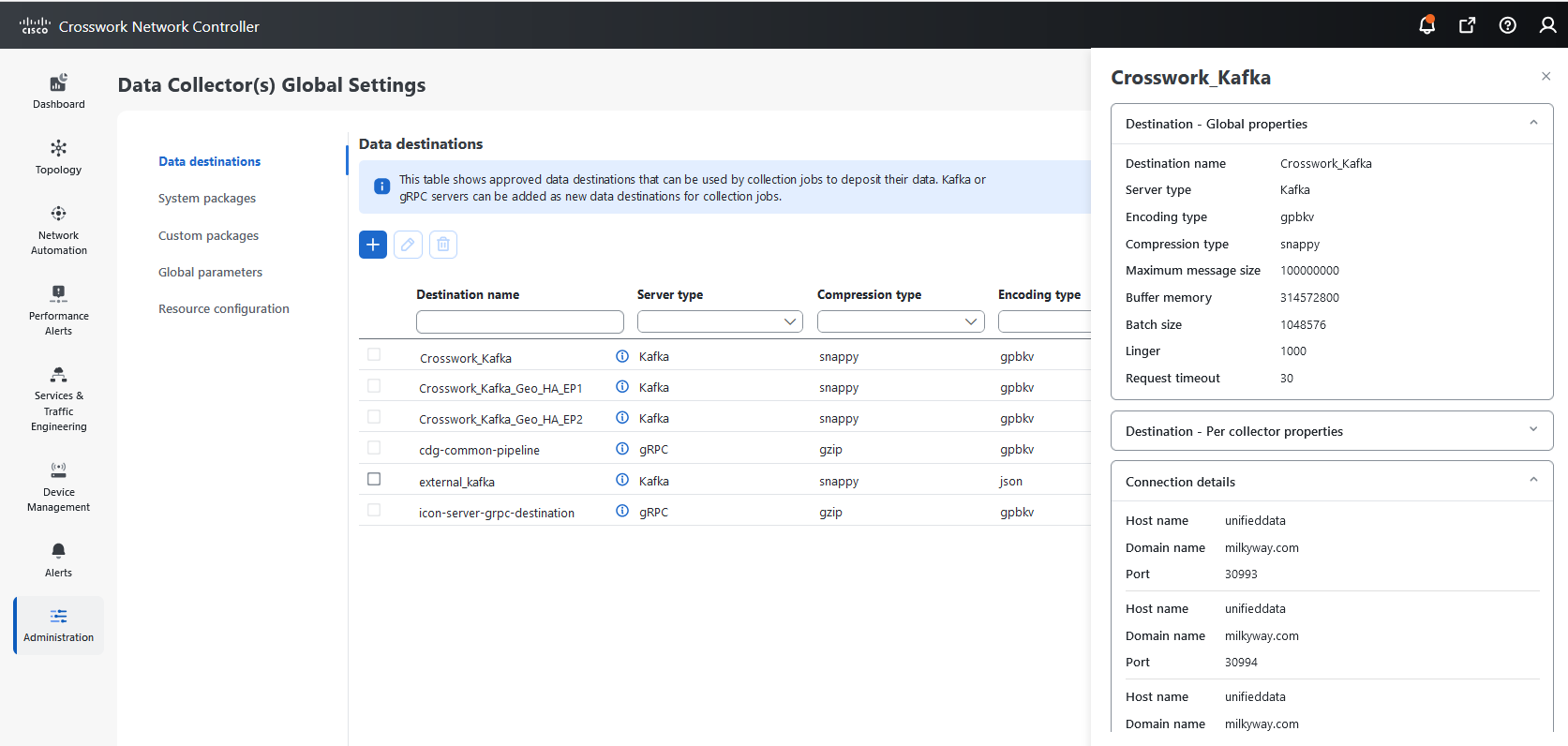
Task: Click the edit pencil icon
Action: coord(408,245)
